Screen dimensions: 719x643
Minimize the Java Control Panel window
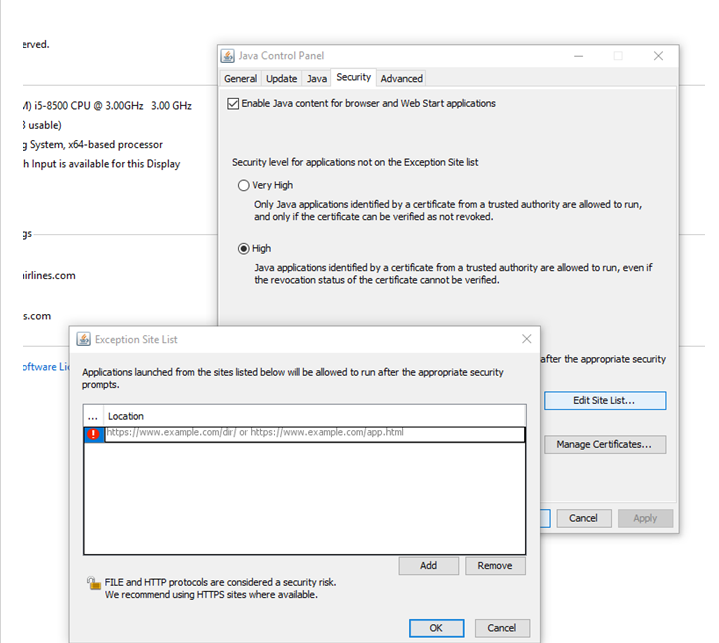point(579,56)
